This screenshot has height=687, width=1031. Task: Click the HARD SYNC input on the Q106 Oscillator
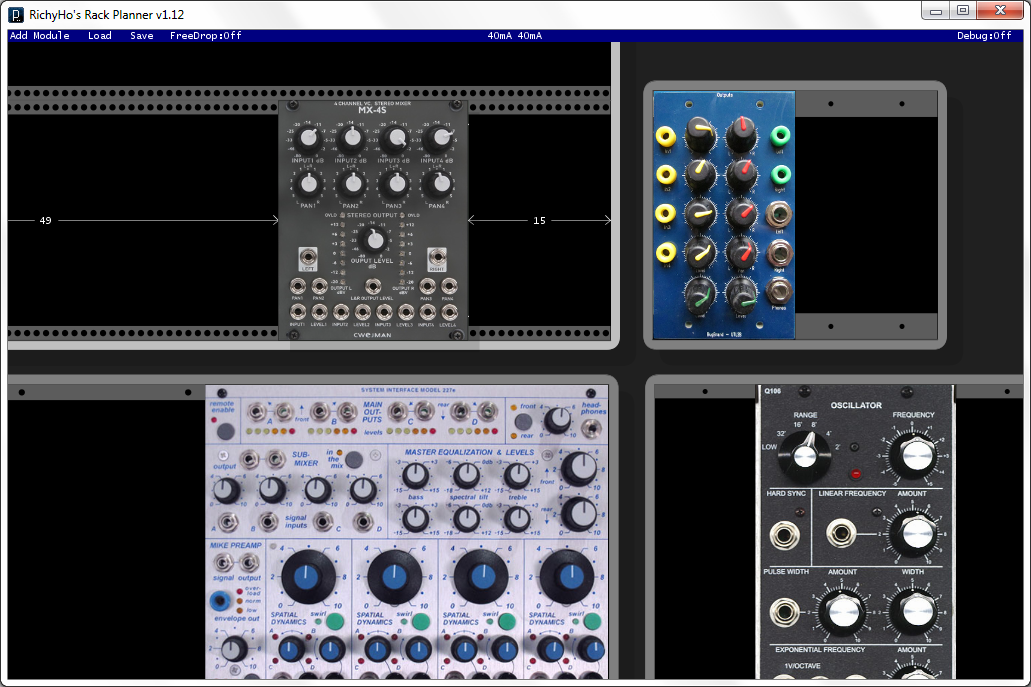(x=785, y=536)
